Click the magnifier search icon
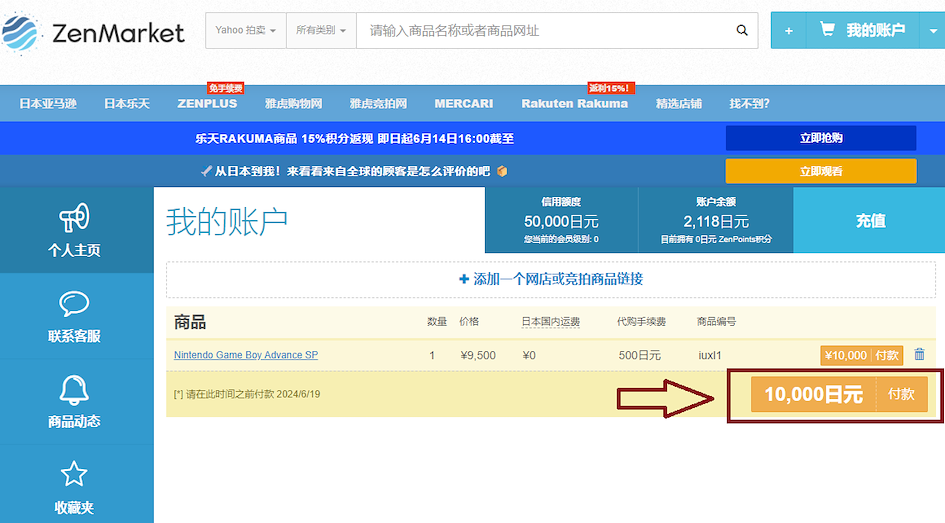The image size is (945, 523). 742,30
